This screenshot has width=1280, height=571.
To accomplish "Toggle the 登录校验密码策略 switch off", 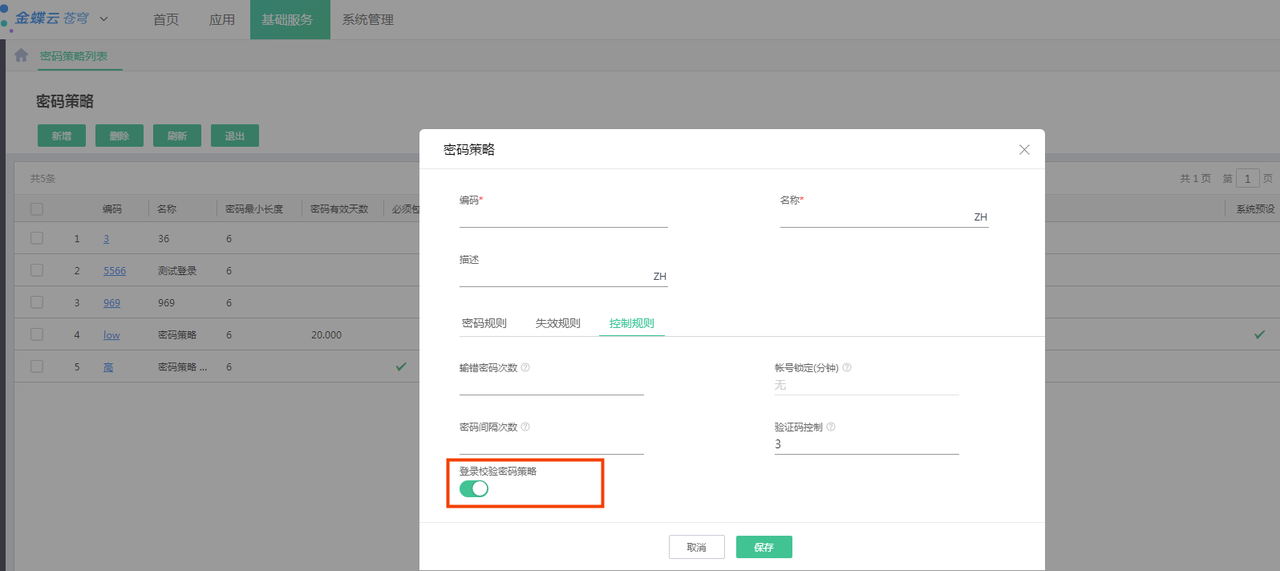I will (x=474, y=488).
